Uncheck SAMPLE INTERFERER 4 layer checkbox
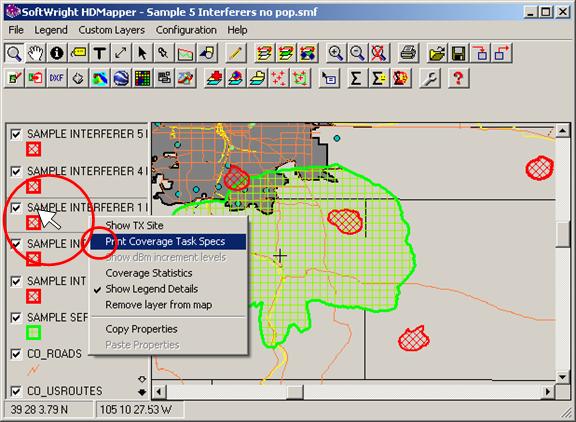This screenshot has height=422, width=576. 16,171
